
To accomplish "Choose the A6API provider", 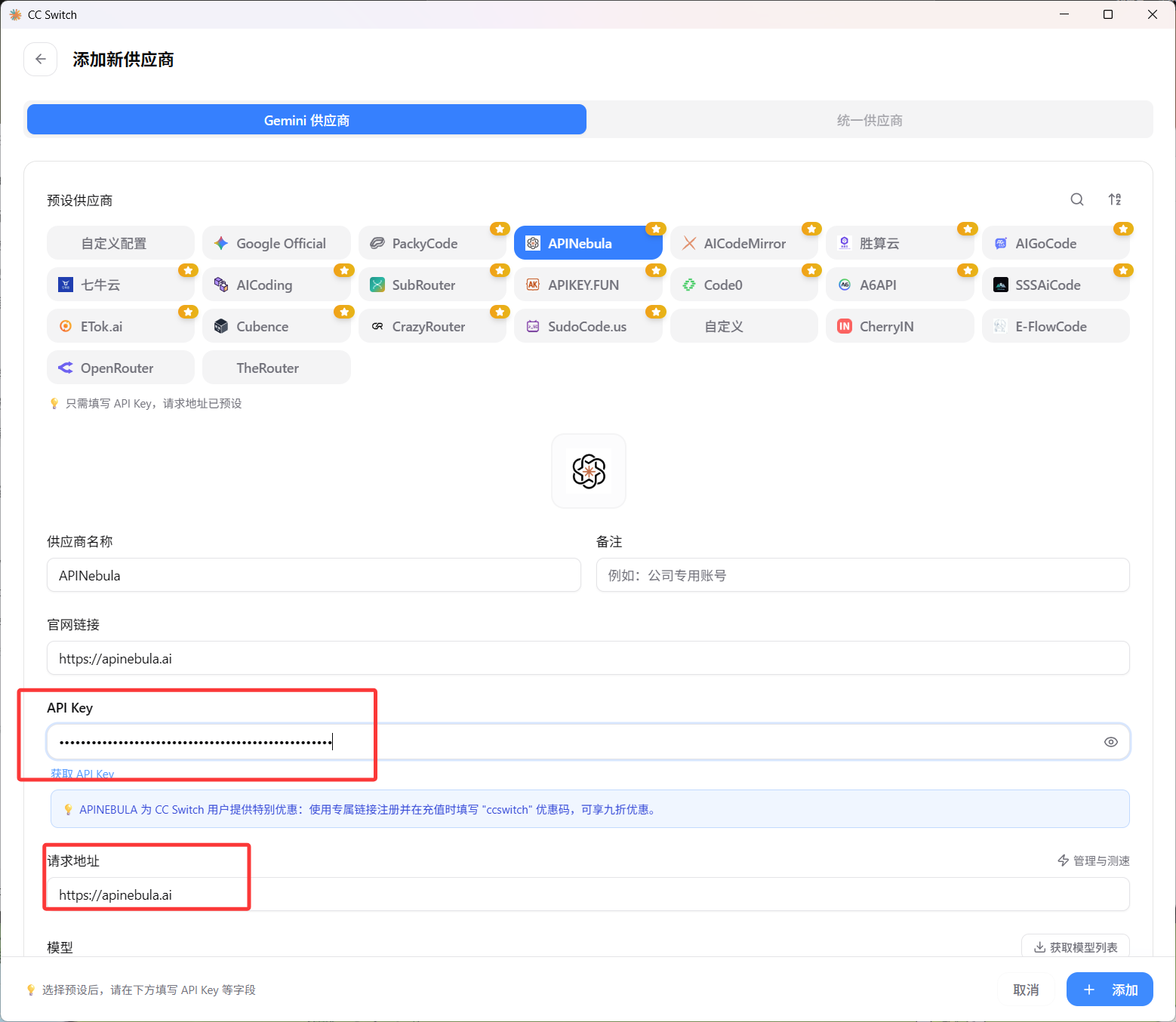I will point(900,285).
